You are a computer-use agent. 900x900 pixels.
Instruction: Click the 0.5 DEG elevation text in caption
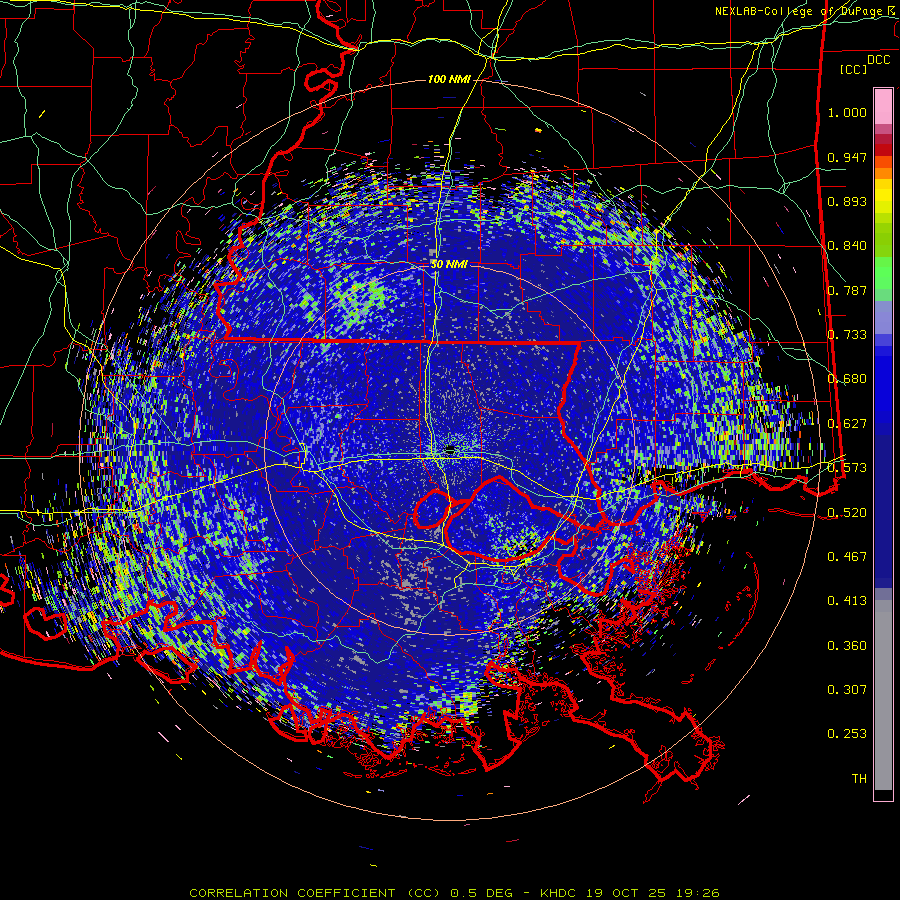coord(480,893)
